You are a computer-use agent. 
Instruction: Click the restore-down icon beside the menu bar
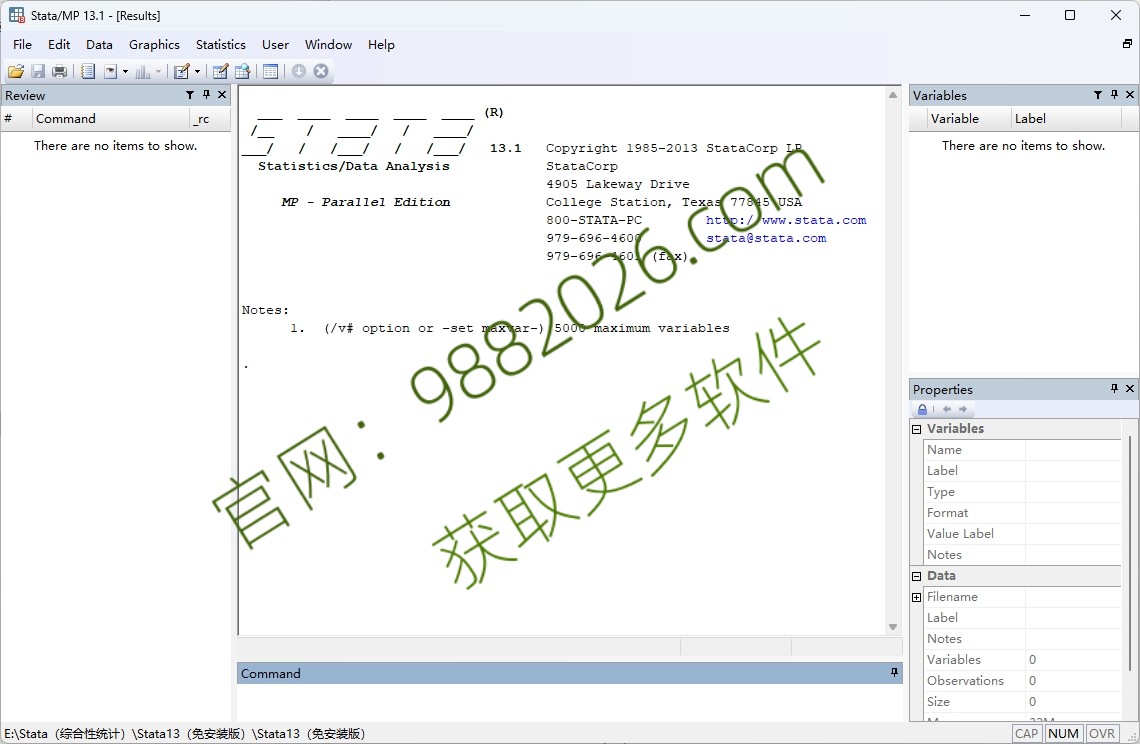1127,44
